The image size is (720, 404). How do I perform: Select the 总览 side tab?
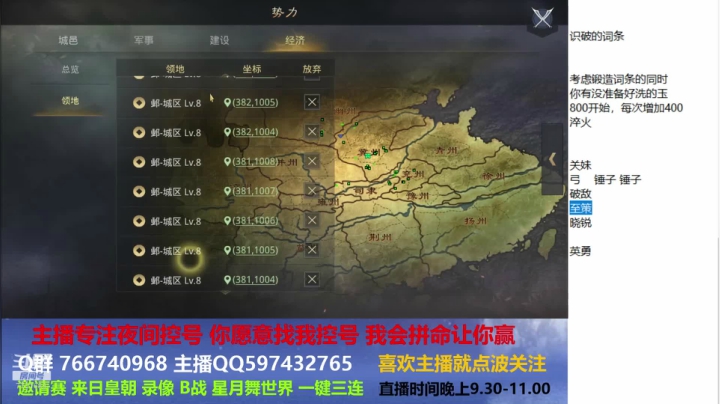[x=70, y=69]
